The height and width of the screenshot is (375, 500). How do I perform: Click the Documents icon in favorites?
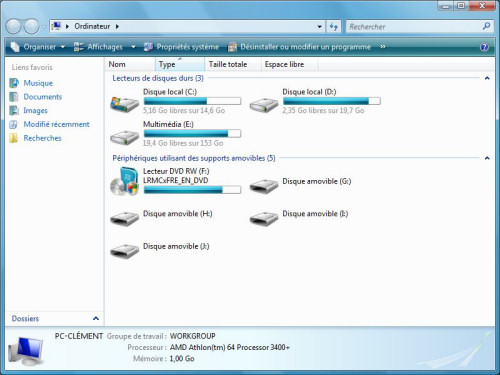(14, 97)
